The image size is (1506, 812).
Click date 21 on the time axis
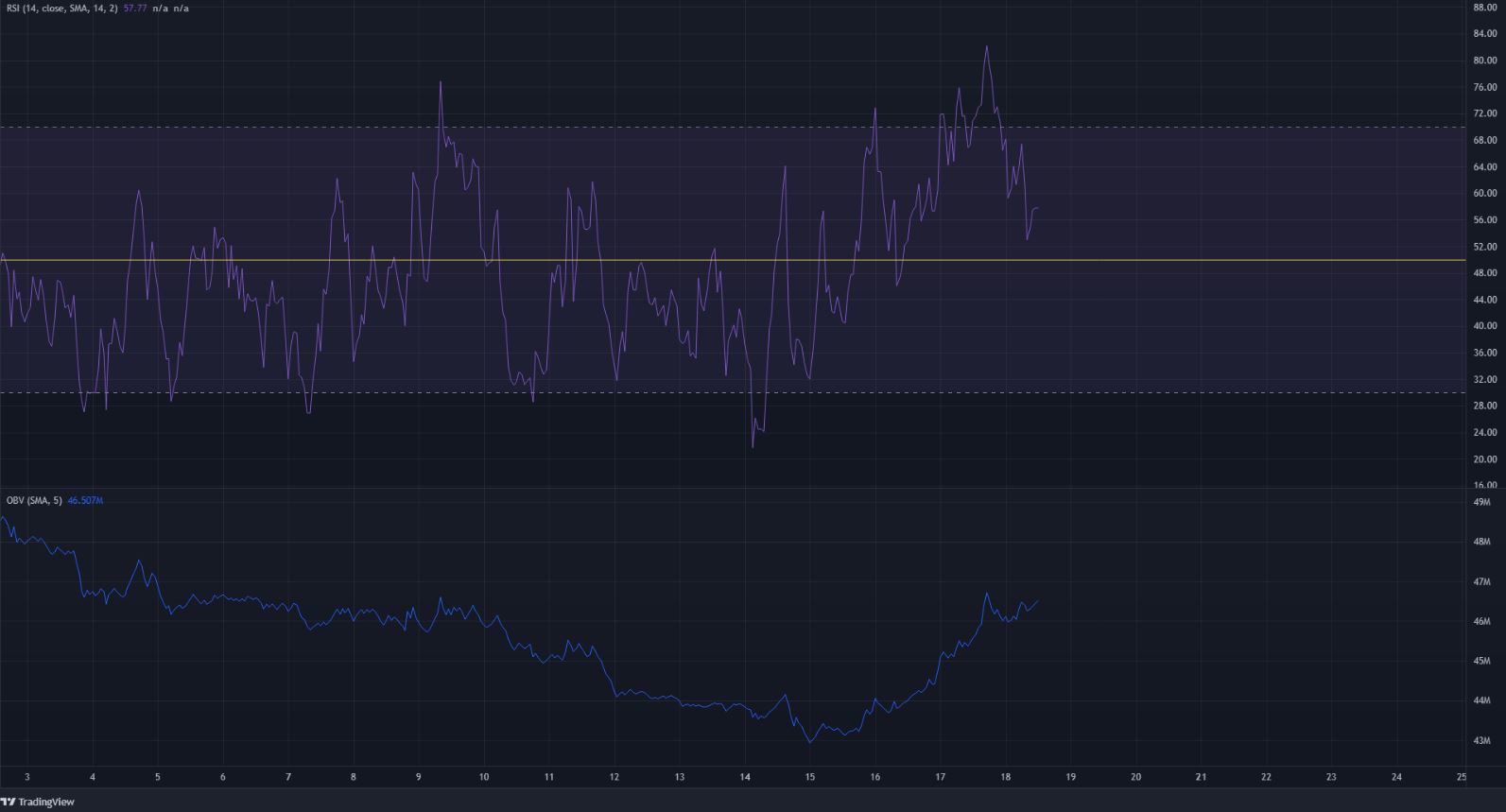[x=1201, y=777]
